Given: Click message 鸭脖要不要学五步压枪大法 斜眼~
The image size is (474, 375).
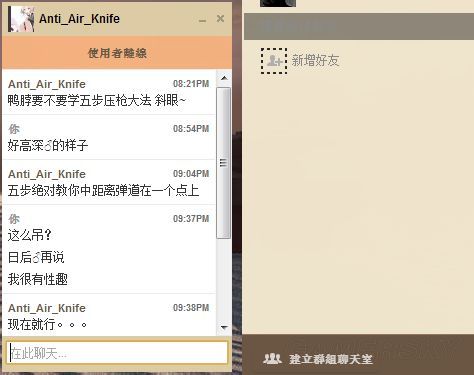Looking at the screenshot, I should point(97,100).
